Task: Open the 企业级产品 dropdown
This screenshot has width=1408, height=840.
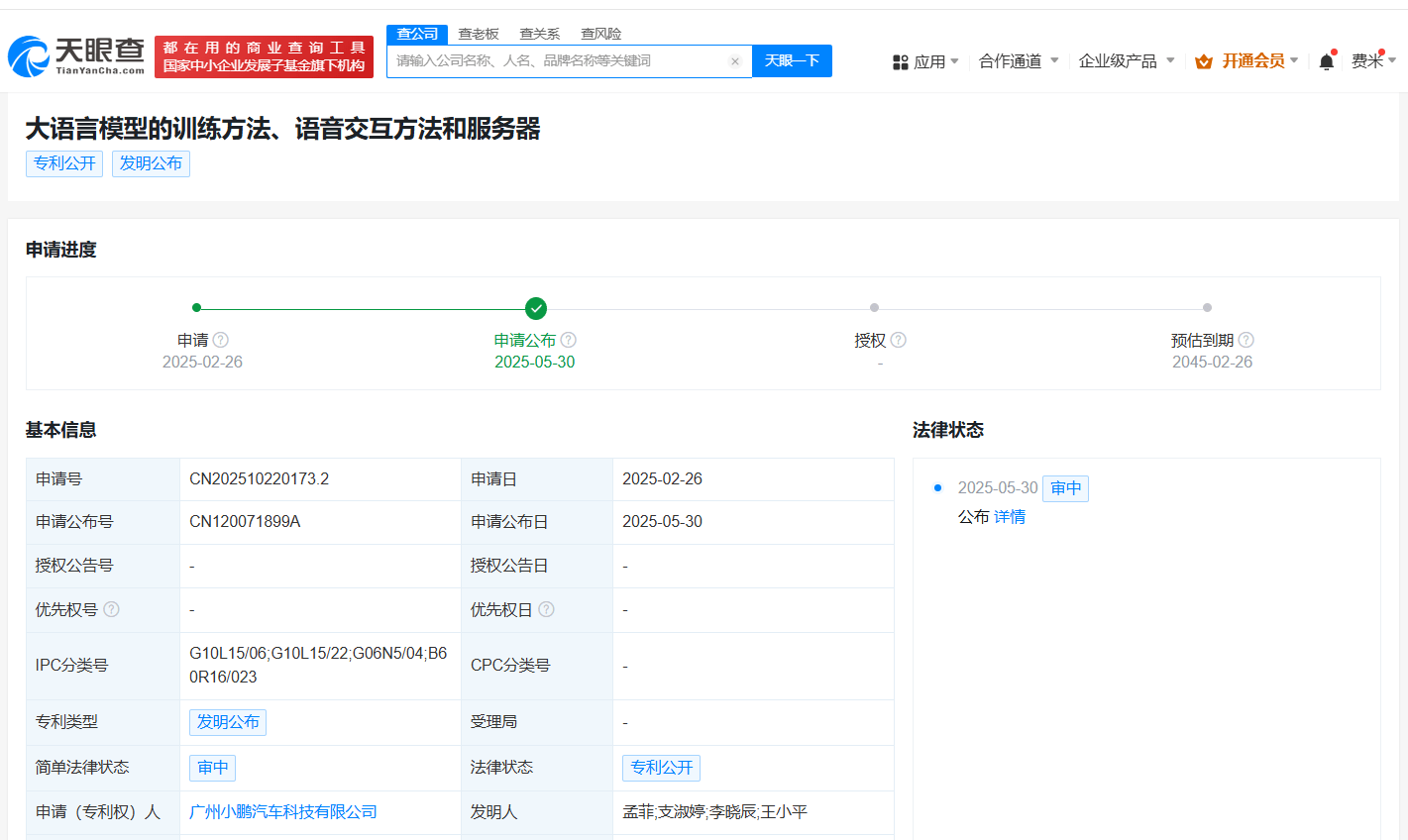Action: 1127,61
